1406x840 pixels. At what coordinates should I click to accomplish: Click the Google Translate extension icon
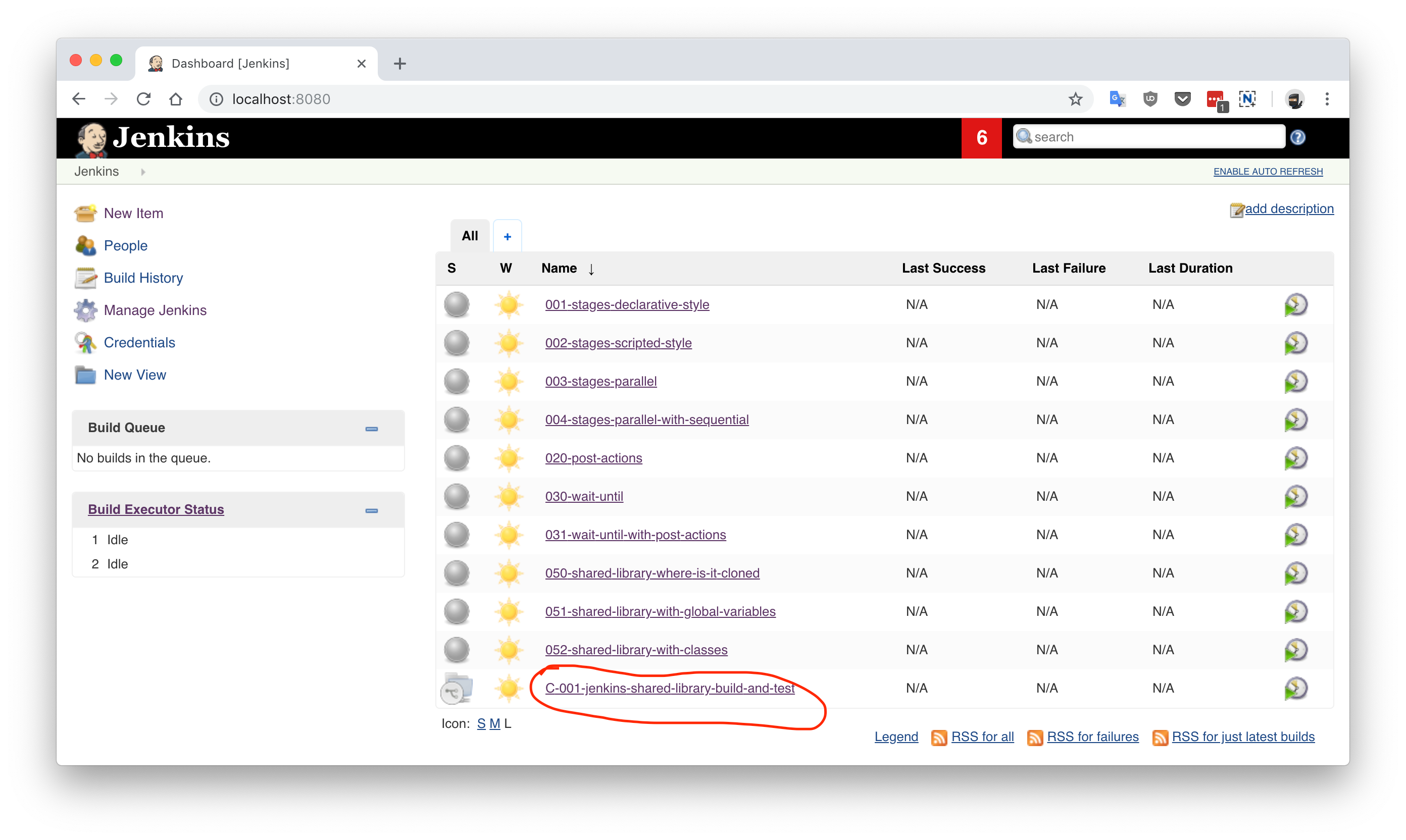(x=1117, y=99)
